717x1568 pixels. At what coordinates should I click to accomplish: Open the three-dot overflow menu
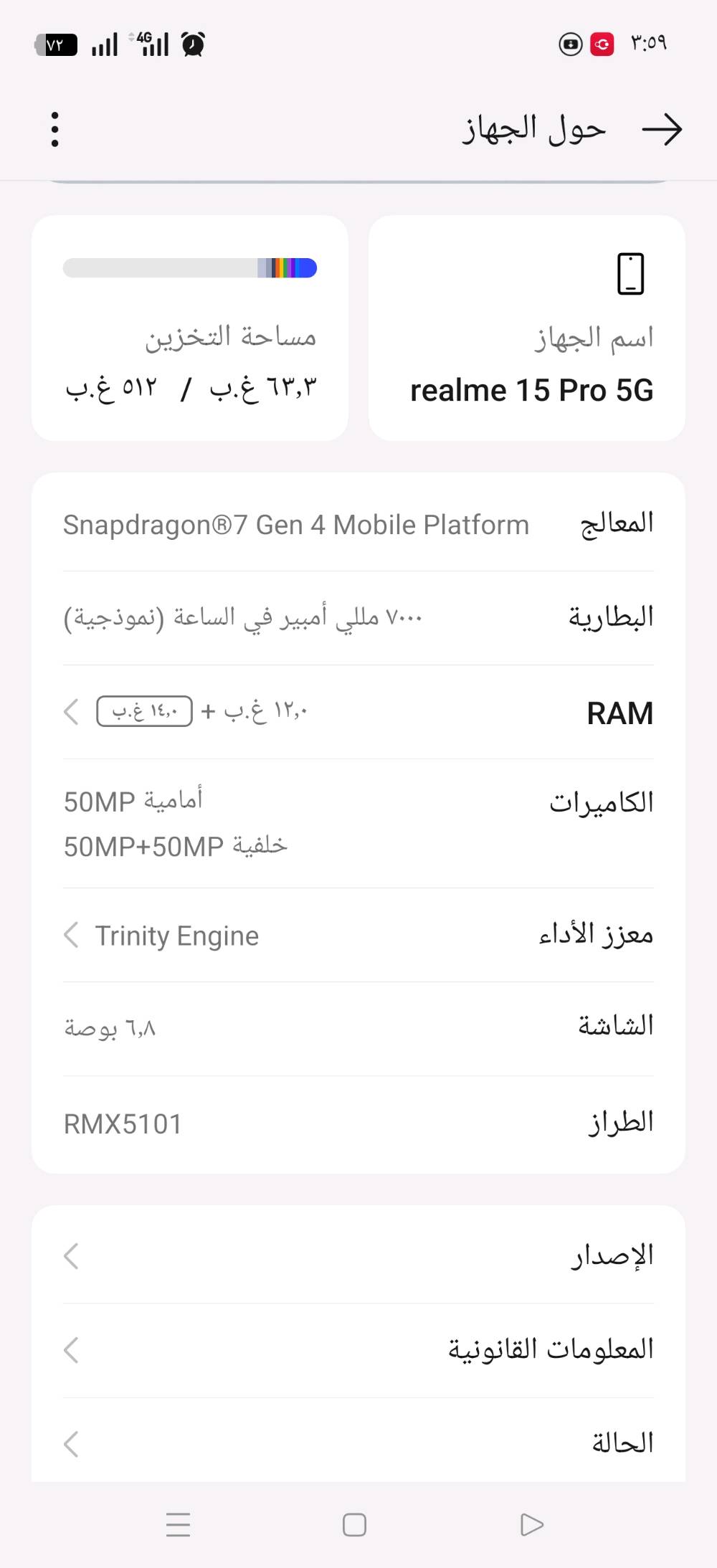click(x=55, y=130)
